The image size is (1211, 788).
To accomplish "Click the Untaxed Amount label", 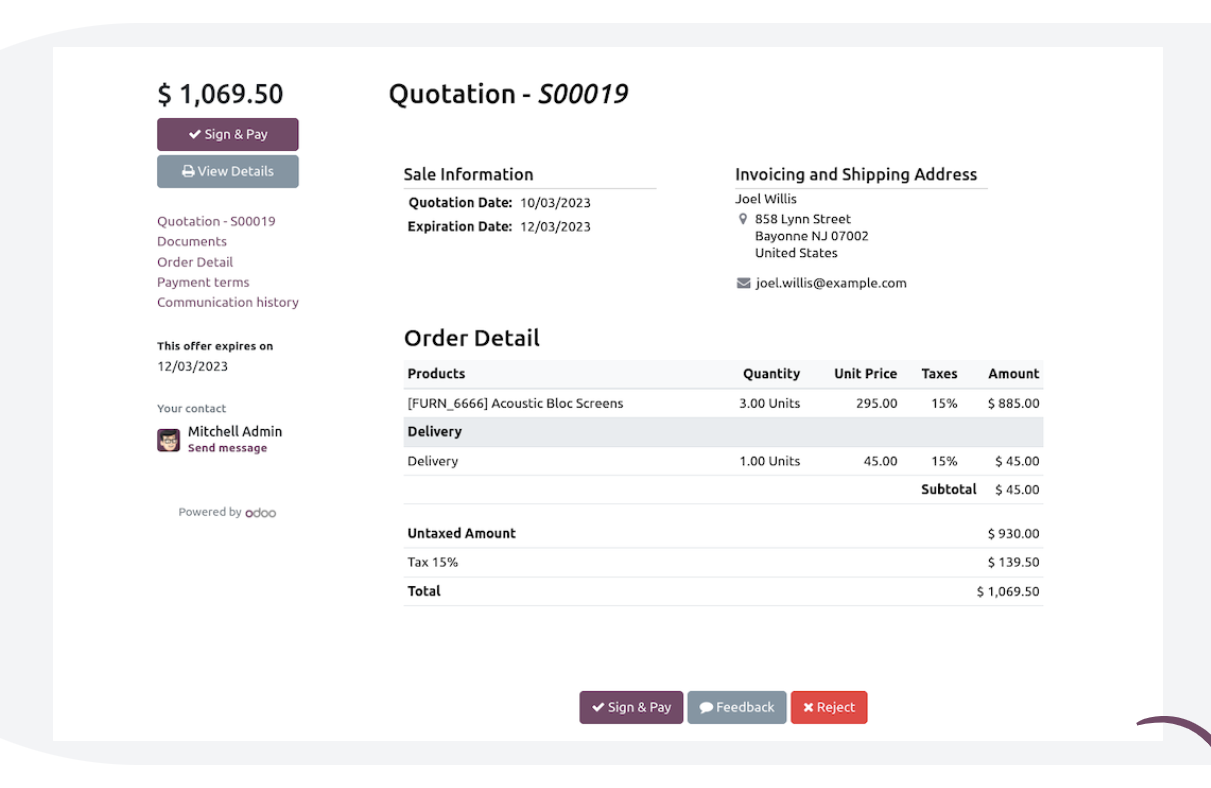I will point(462,534).
